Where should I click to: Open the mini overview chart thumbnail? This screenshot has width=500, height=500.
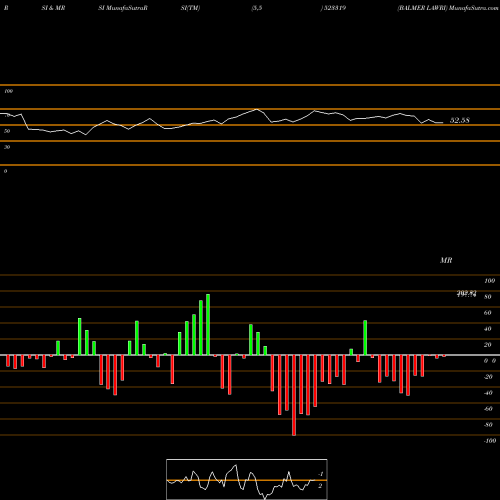point(247,479)
